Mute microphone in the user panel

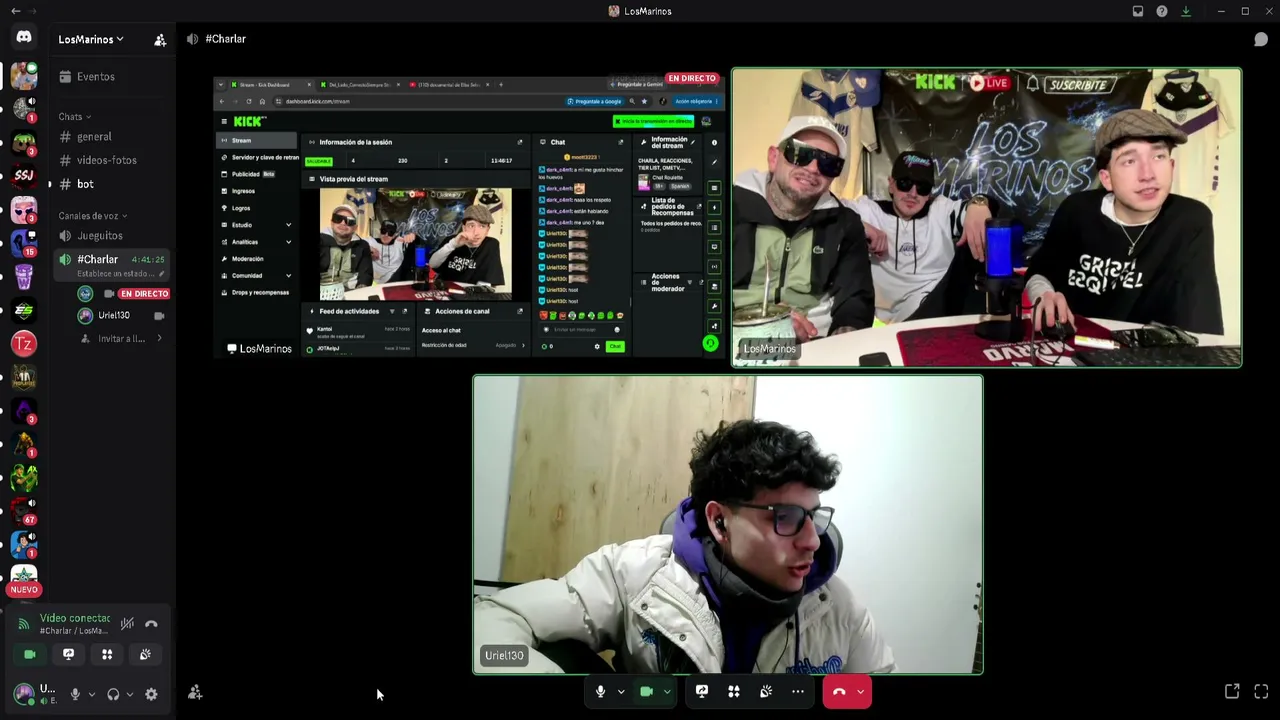75,694
